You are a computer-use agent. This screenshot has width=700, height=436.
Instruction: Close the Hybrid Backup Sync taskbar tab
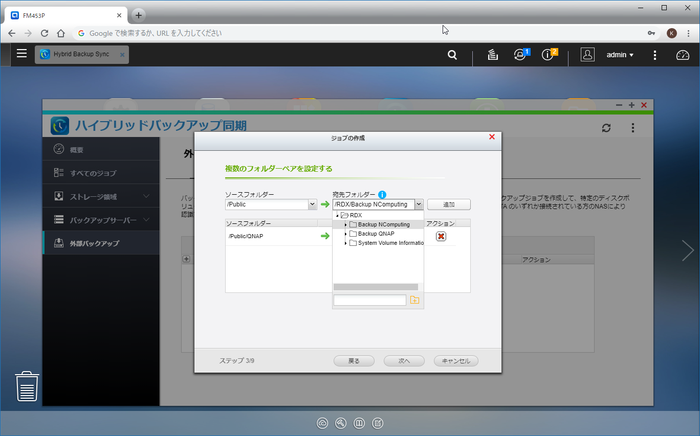point(122,55)
